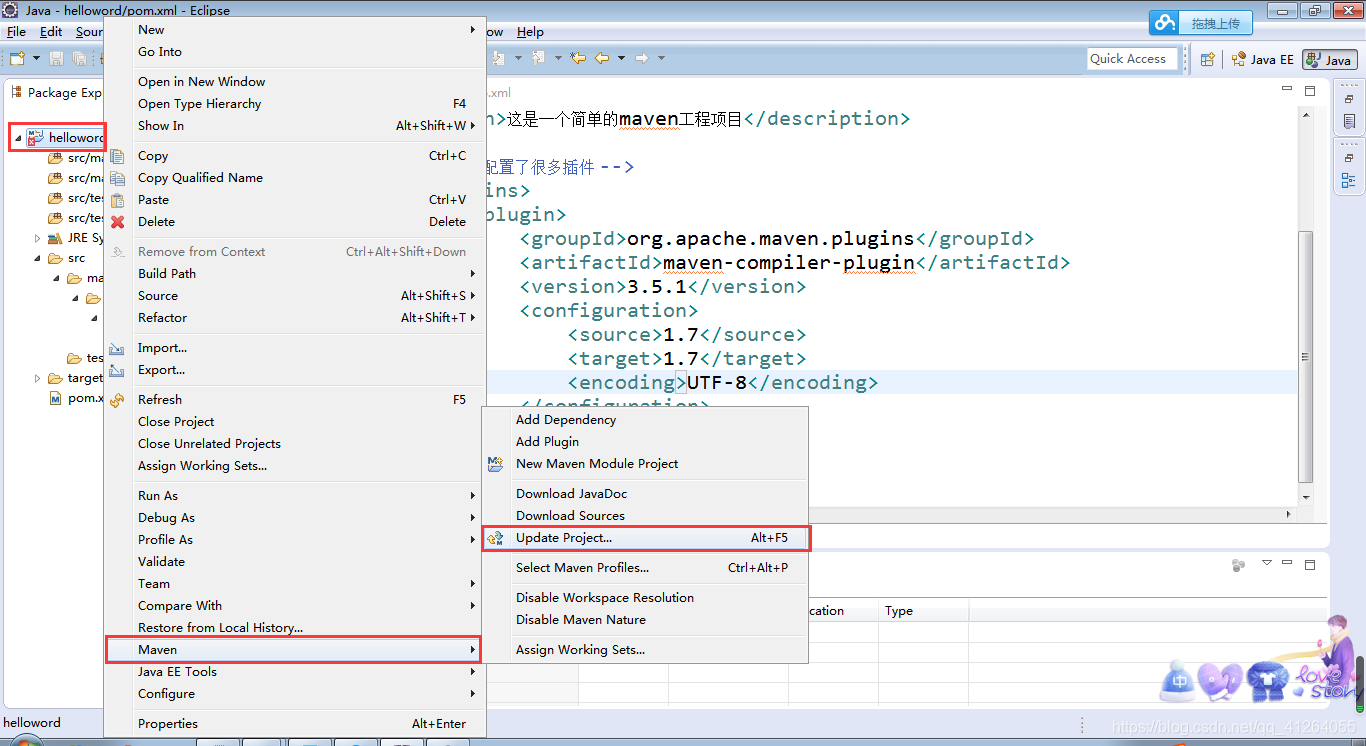Minimize the editor area
Screen dimensions: 1366x746
click(x=1287, y=90)
